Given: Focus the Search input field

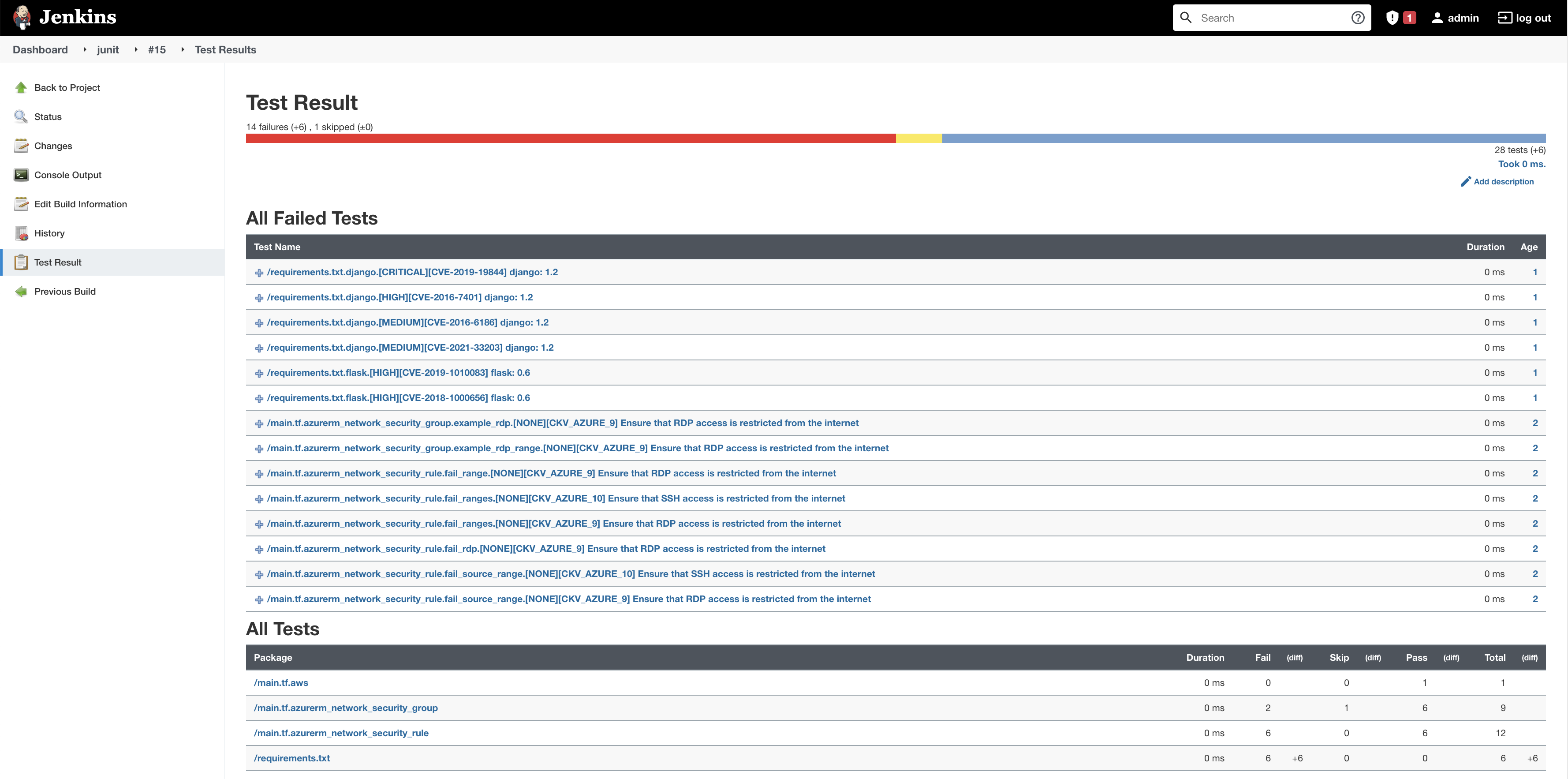Looking at the screenshot, I should point(1271,18).
